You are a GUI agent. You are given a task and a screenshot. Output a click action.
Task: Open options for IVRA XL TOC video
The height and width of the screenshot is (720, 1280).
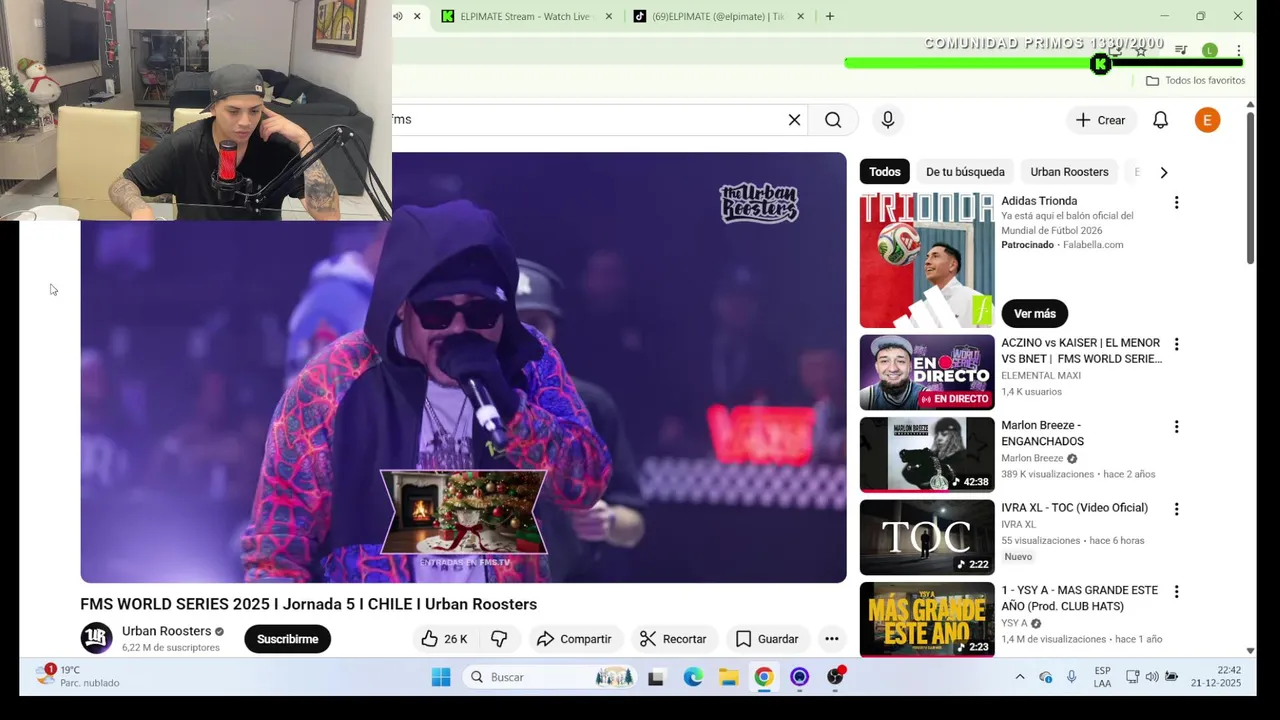[x=1176, y=509]
